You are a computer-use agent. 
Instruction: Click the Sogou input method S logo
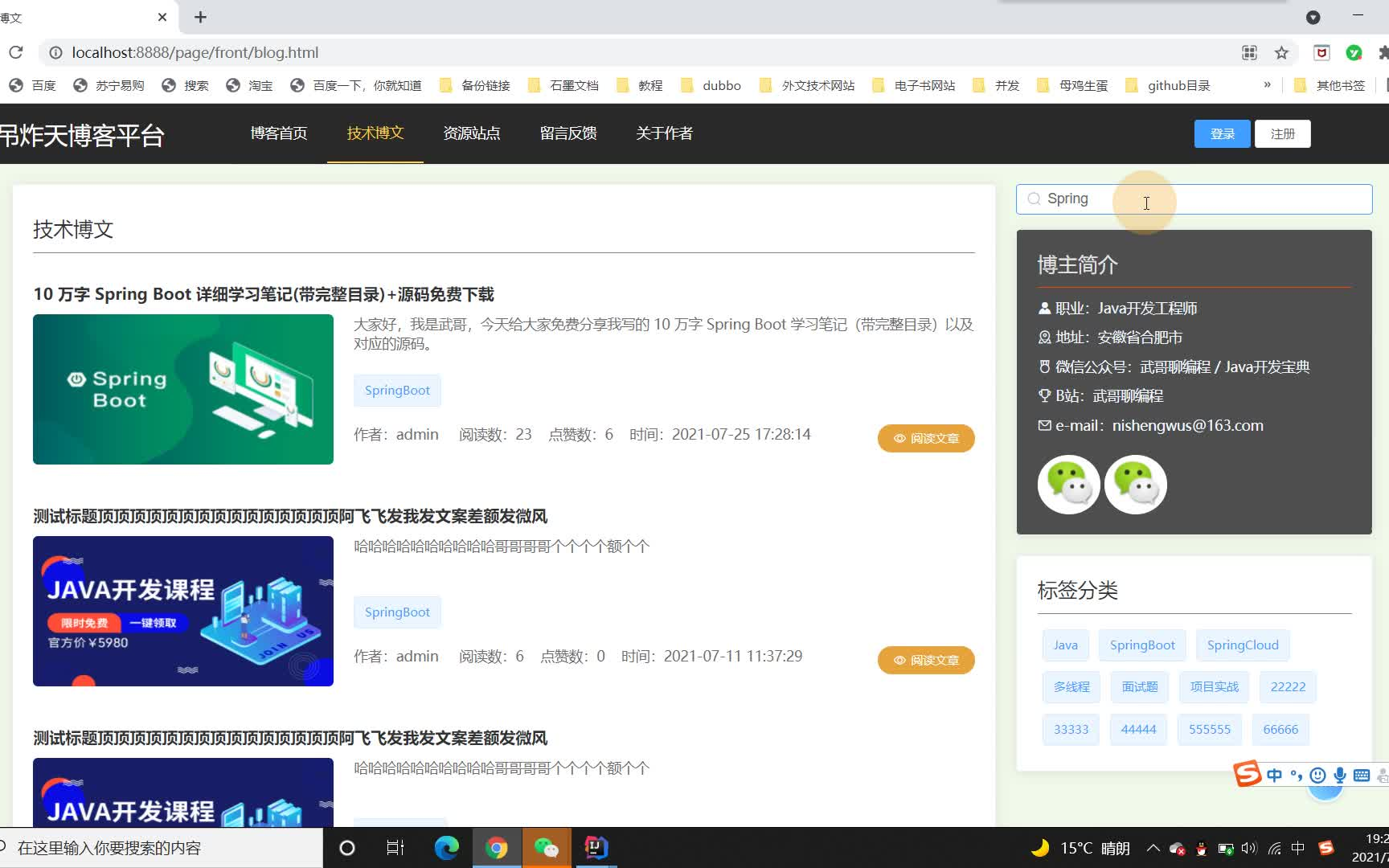click(x=1248, y=774)
